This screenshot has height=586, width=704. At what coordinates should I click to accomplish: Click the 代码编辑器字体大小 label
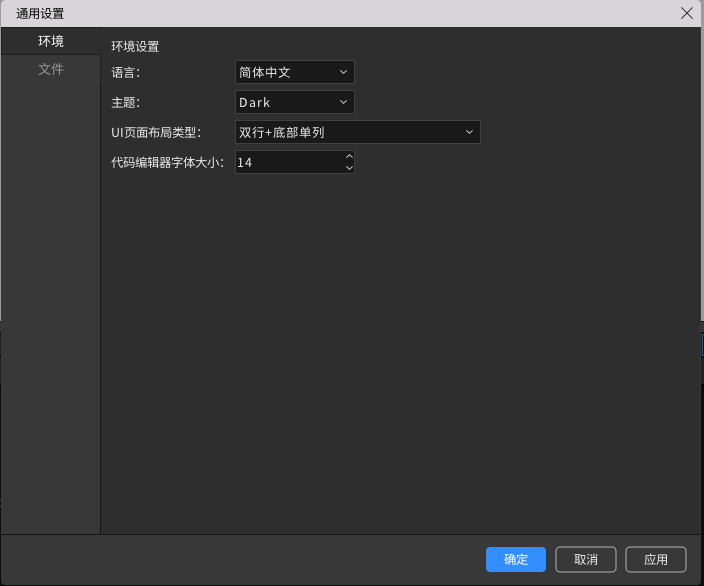167,163
